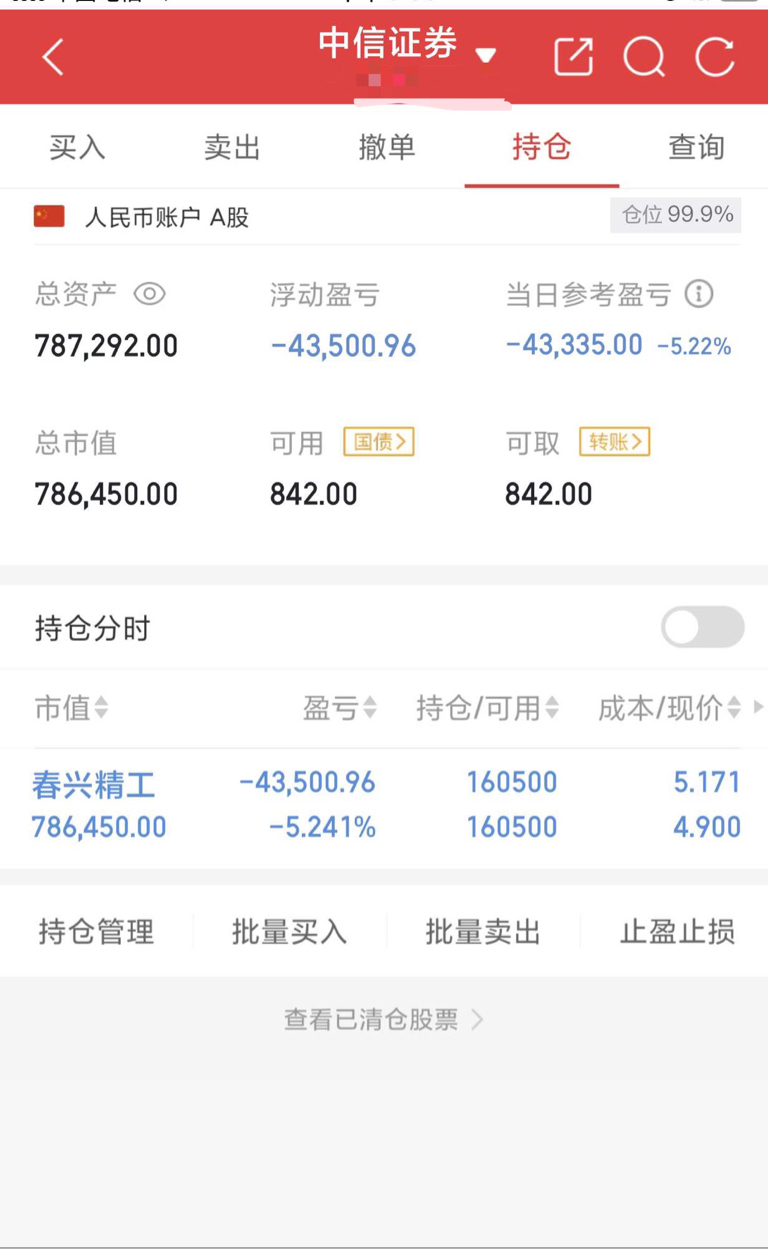Switch to the 买入 tab
The width and height of the screenshot is (768, 1249).
coord(77,147)
